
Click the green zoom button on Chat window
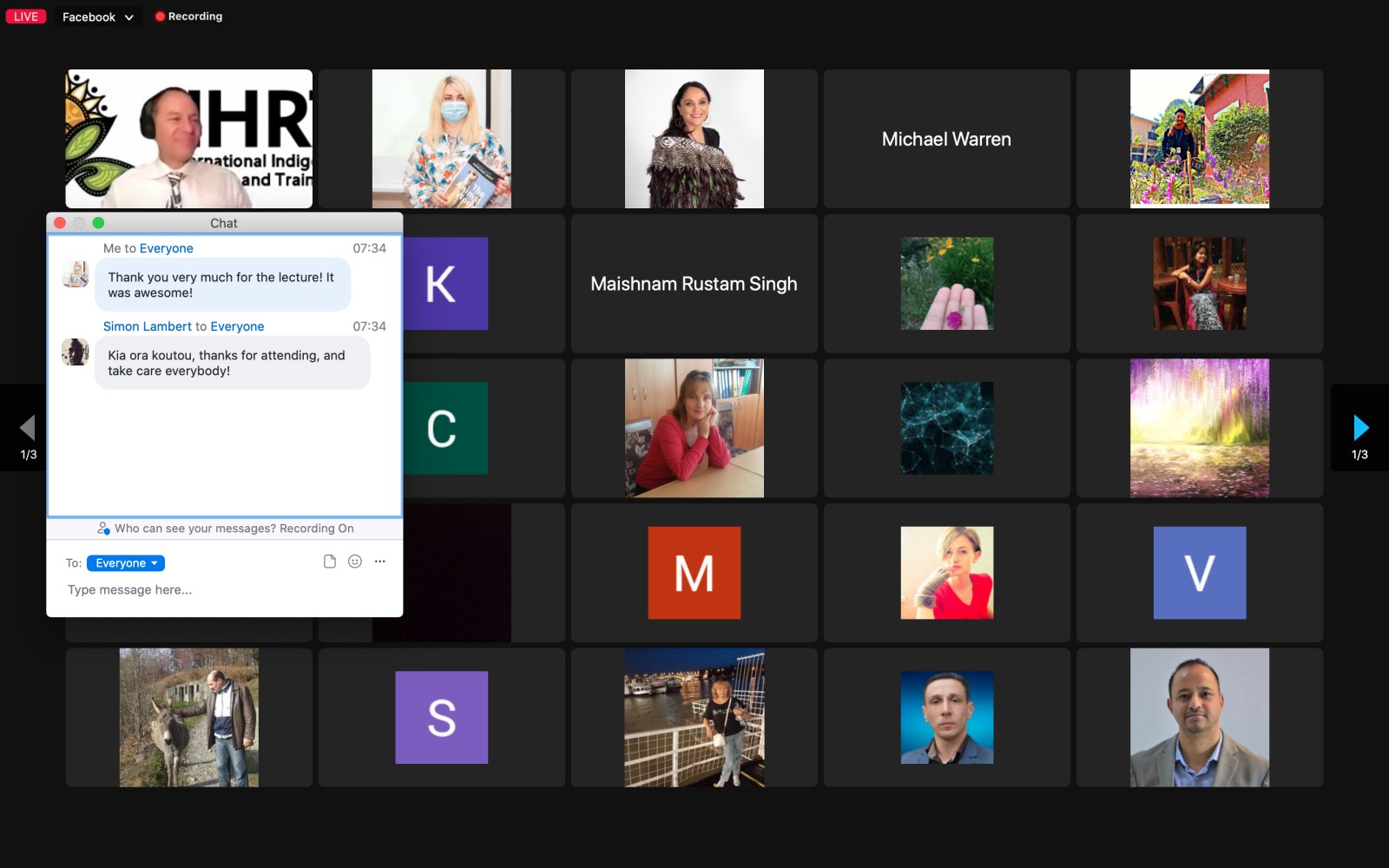coord(98,223)
